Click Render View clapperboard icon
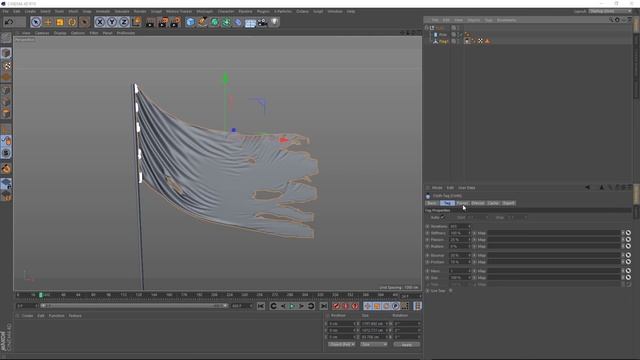This screenshot has height=360, width=640. pyautogui.click(x=150, y=22)
